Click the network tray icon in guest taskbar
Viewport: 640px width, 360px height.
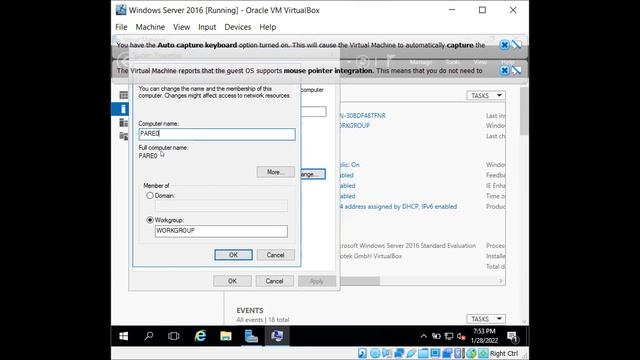[x=449, y=336]
